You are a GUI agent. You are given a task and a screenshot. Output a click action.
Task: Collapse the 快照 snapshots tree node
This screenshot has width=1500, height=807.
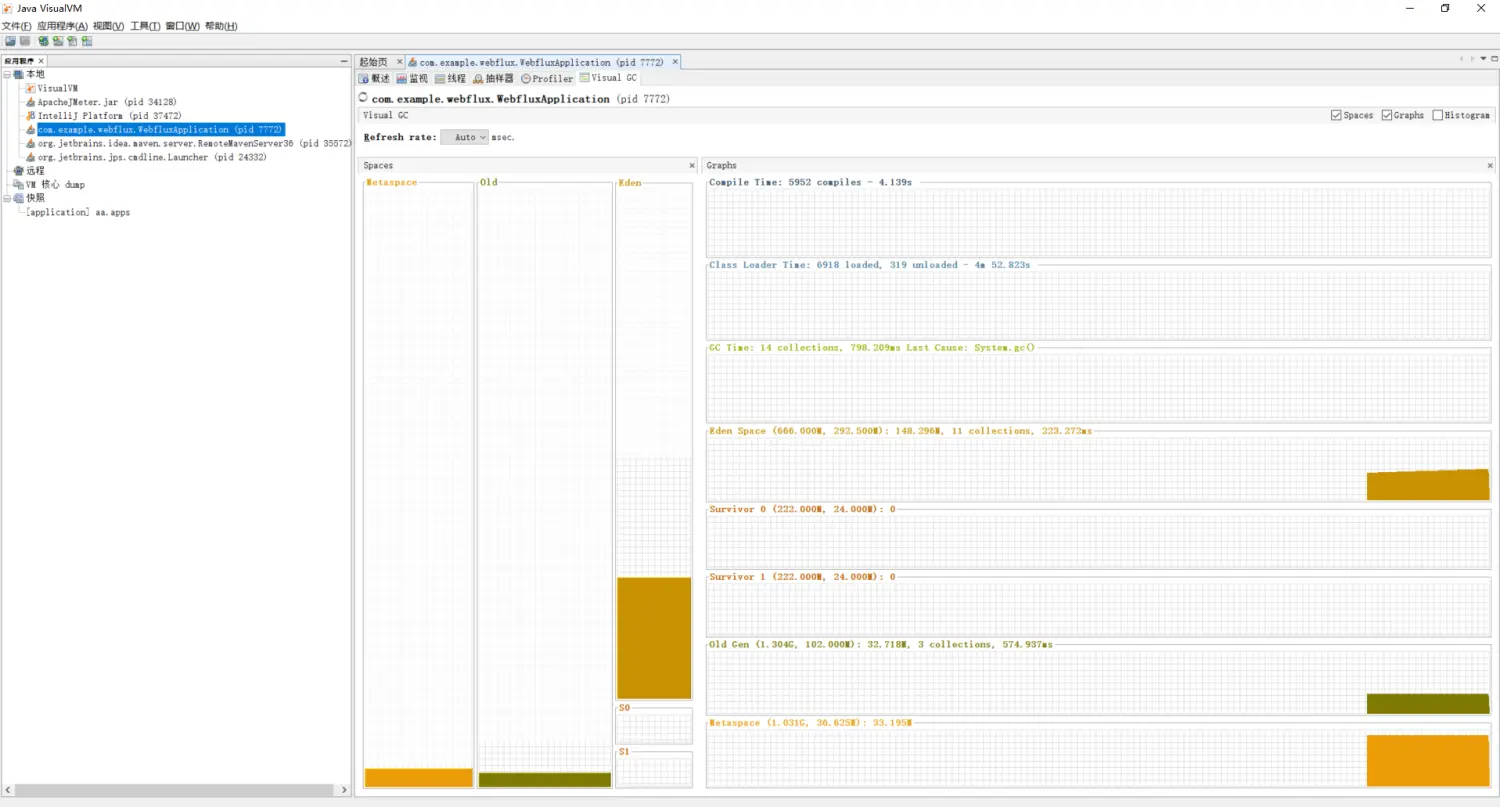(7, 198)
